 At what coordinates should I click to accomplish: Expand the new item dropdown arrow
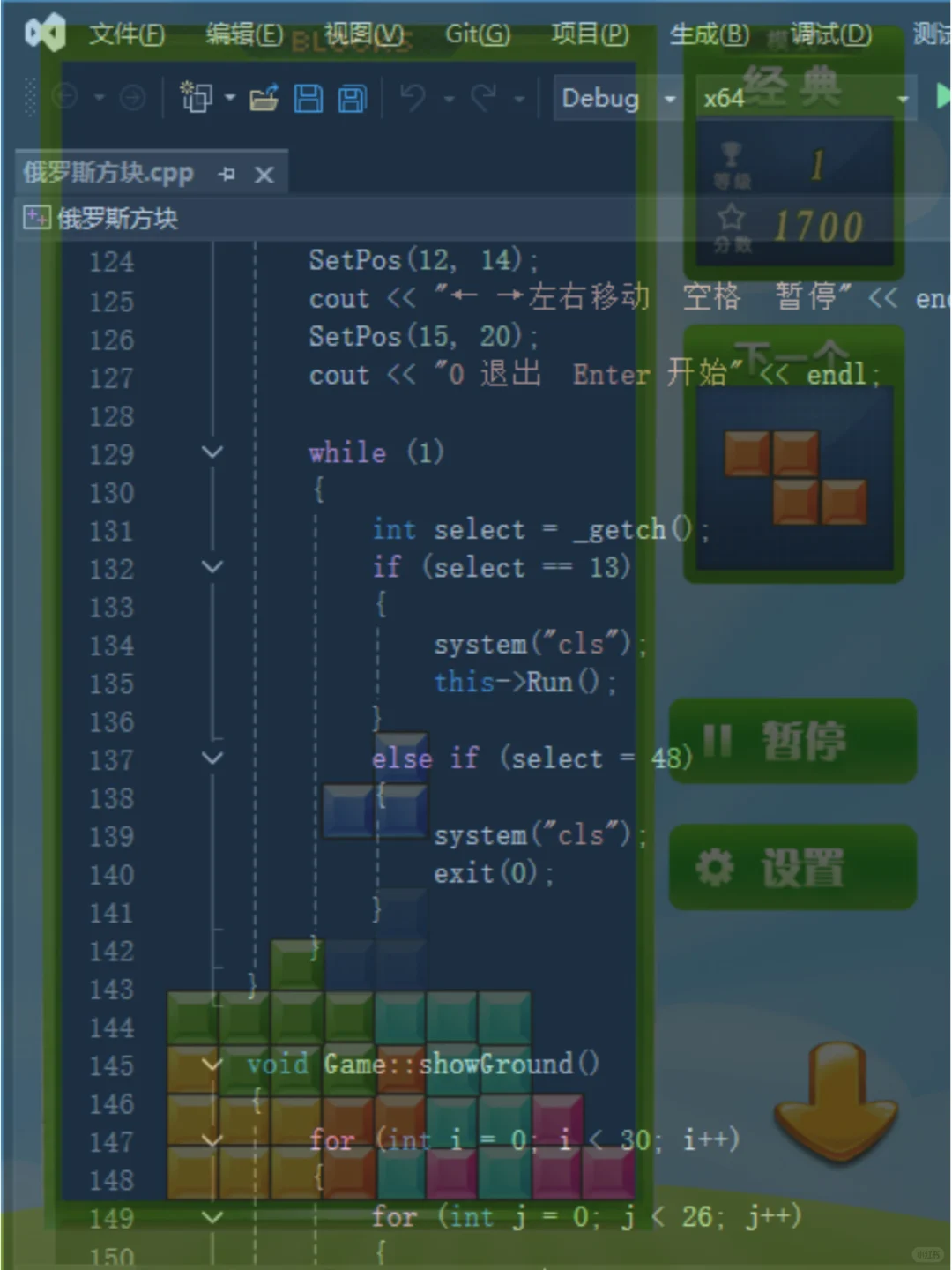230,97
